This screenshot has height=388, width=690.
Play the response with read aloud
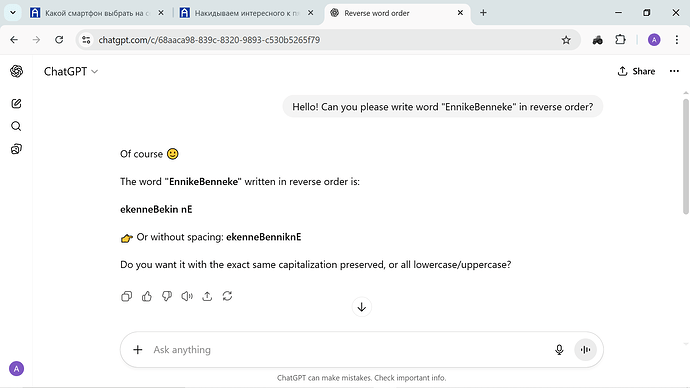point(187,296)
